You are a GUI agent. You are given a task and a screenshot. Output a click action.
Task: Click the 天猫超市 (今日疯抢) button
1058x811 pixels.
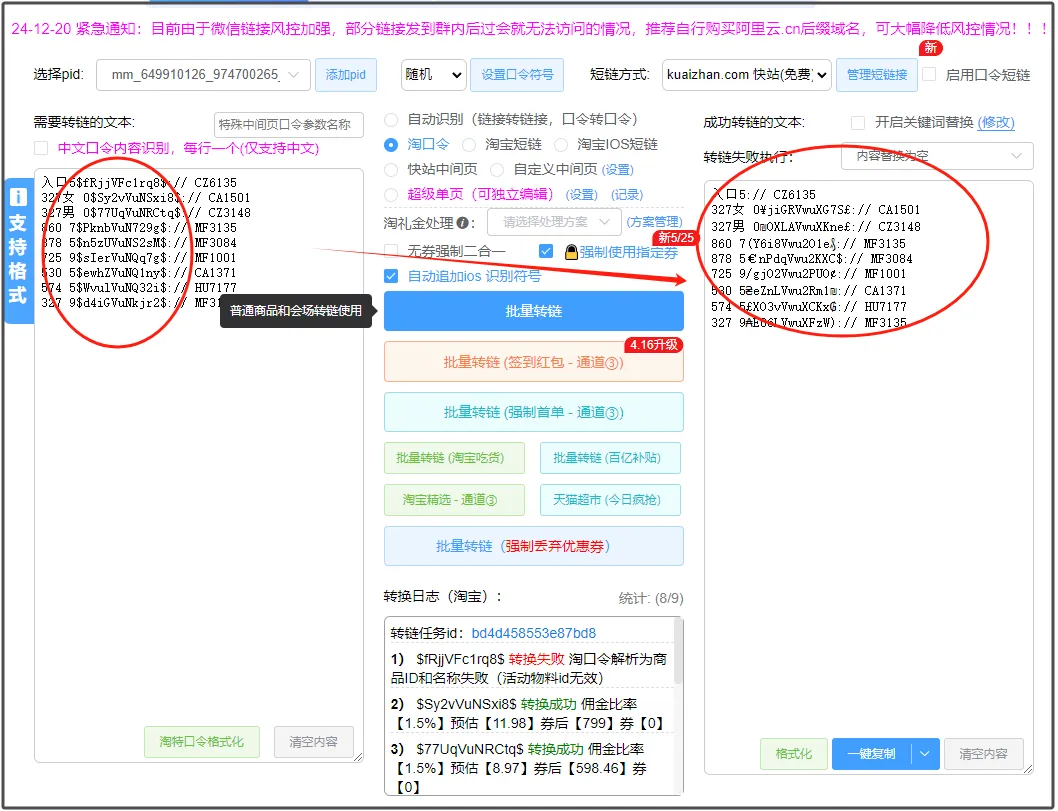coord(610,500)
